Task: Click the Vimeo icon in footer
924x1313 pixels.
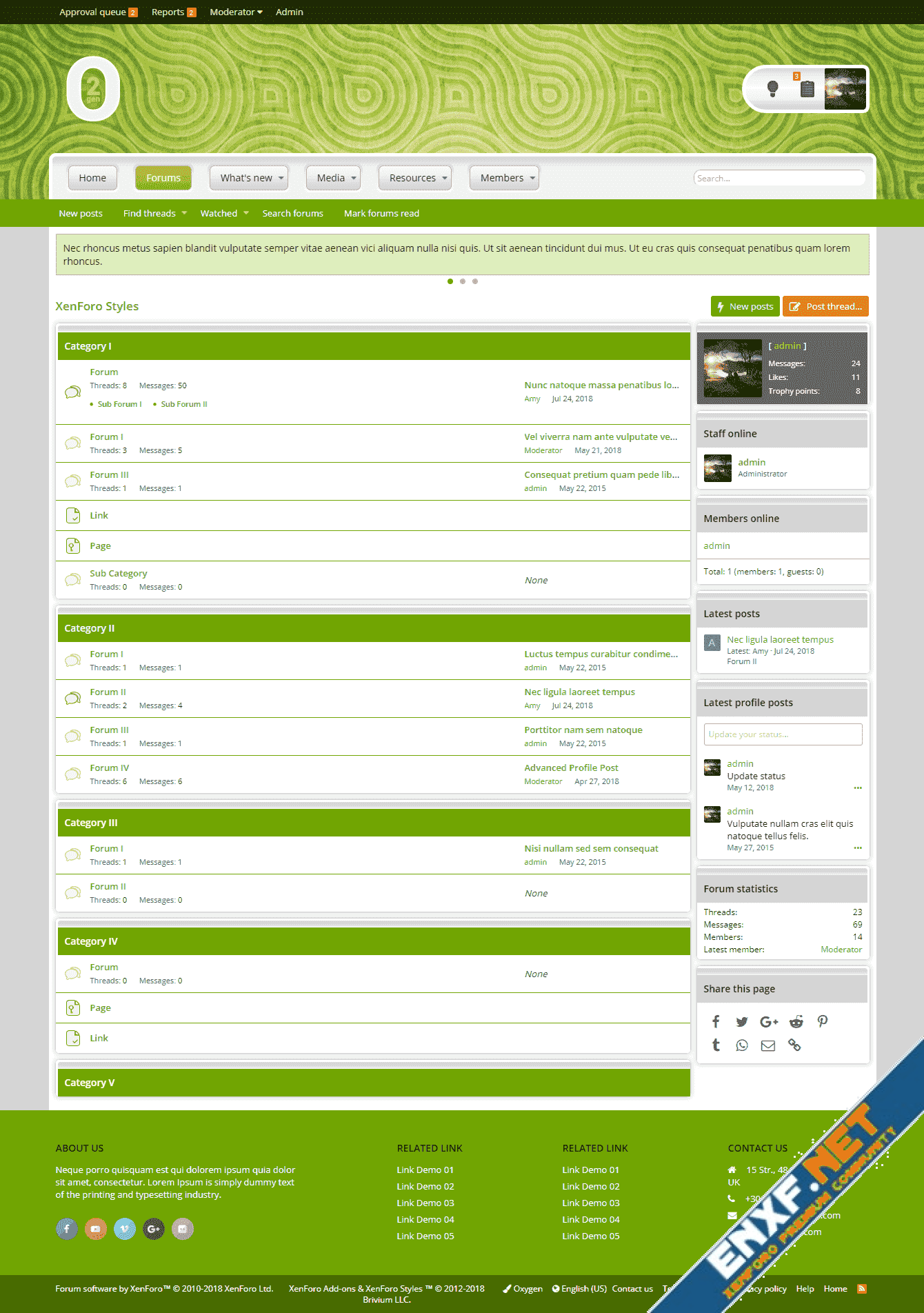Action: pyautogui.click(x=125, y=1229)
